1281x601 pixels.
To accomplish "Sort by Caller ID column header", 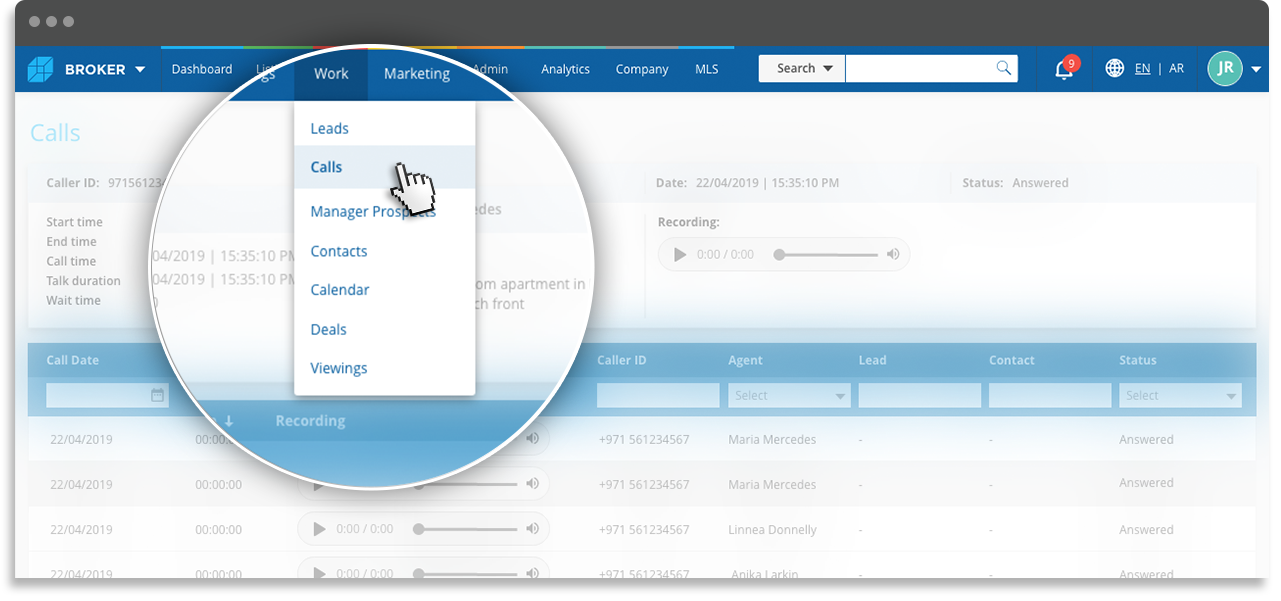I will [x=622, y=360].
